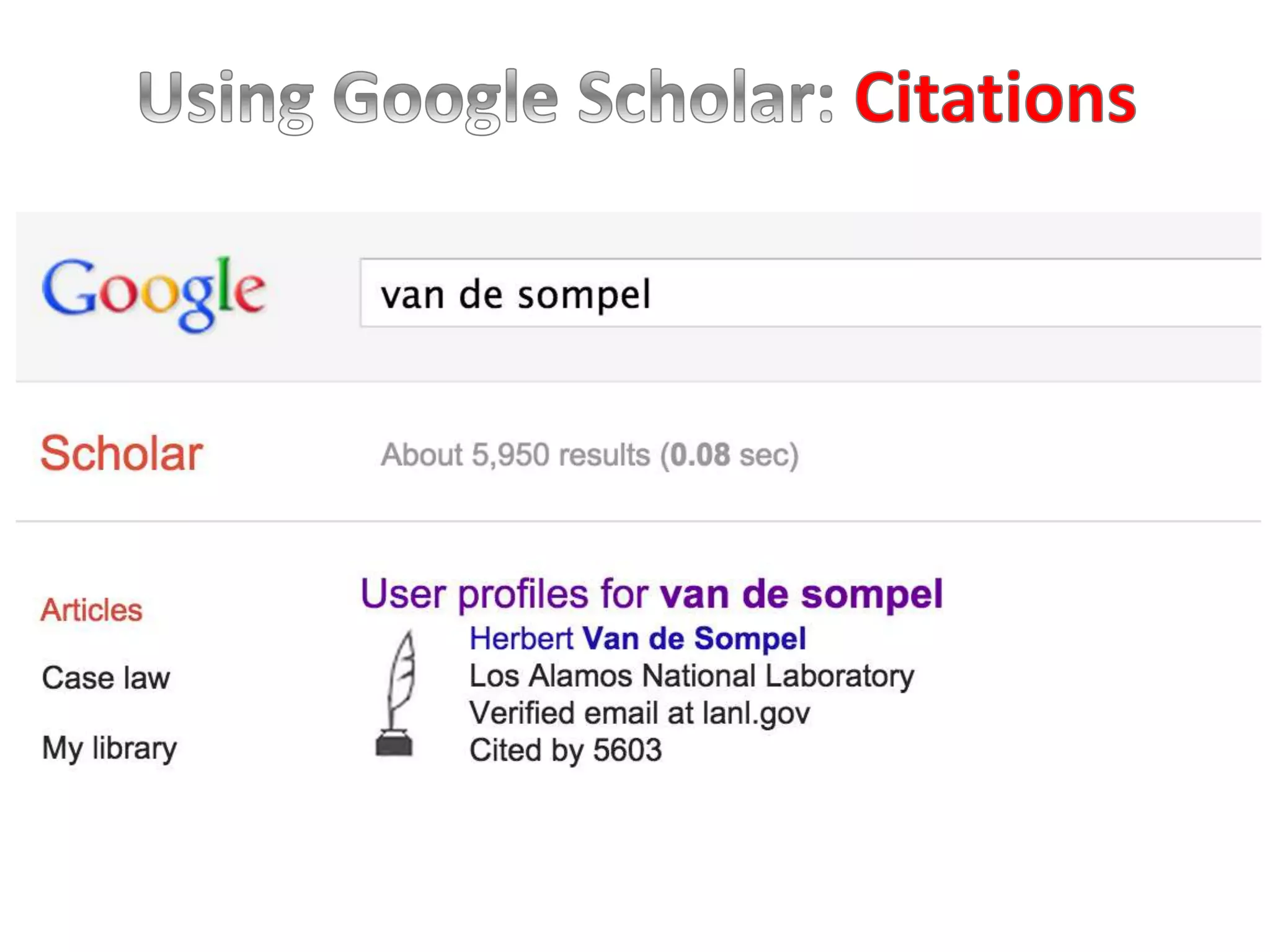Image resolution: width=1270 pixels, height=952 pixels.
Task: Click the word Herbert in profile name
Action: click(522, 638)
